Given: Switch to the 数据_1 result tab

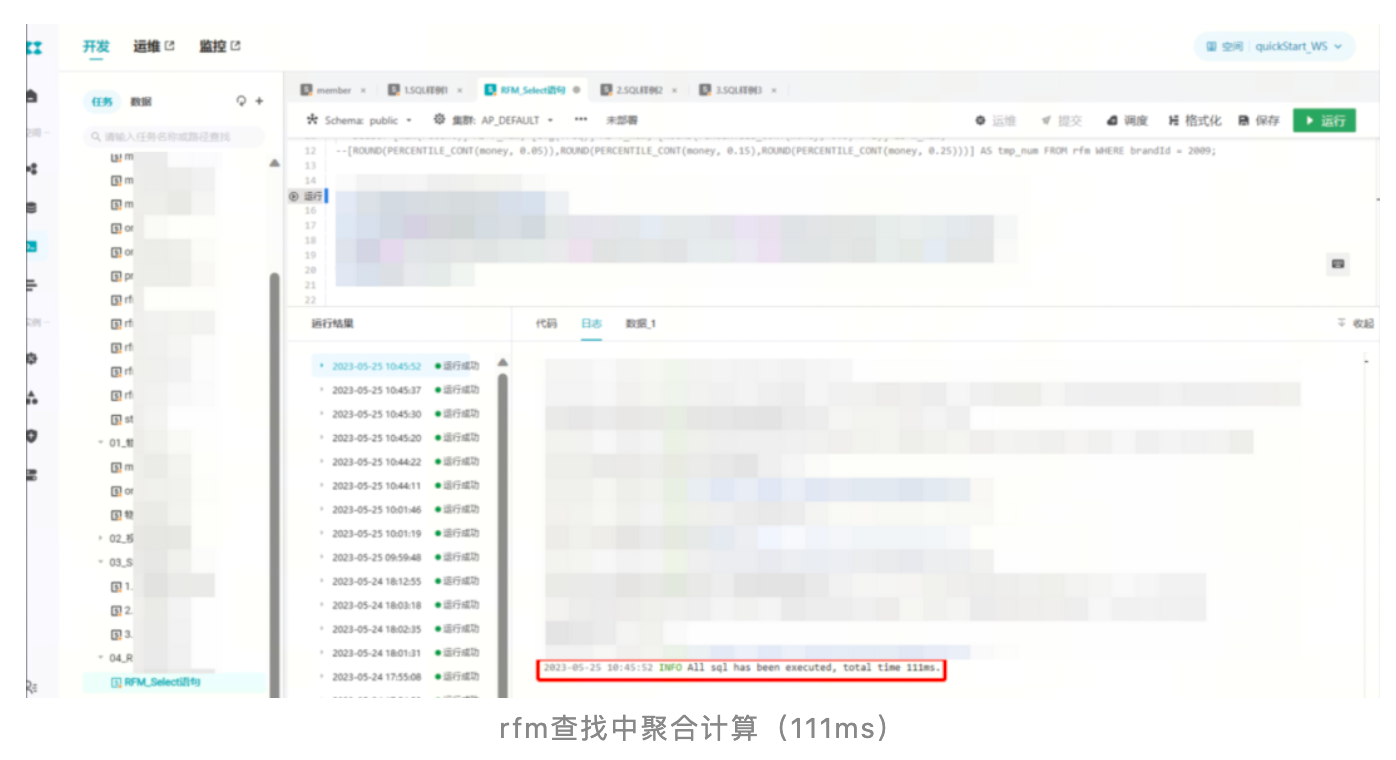Looking at the screenshot, I should coord(640,323).
